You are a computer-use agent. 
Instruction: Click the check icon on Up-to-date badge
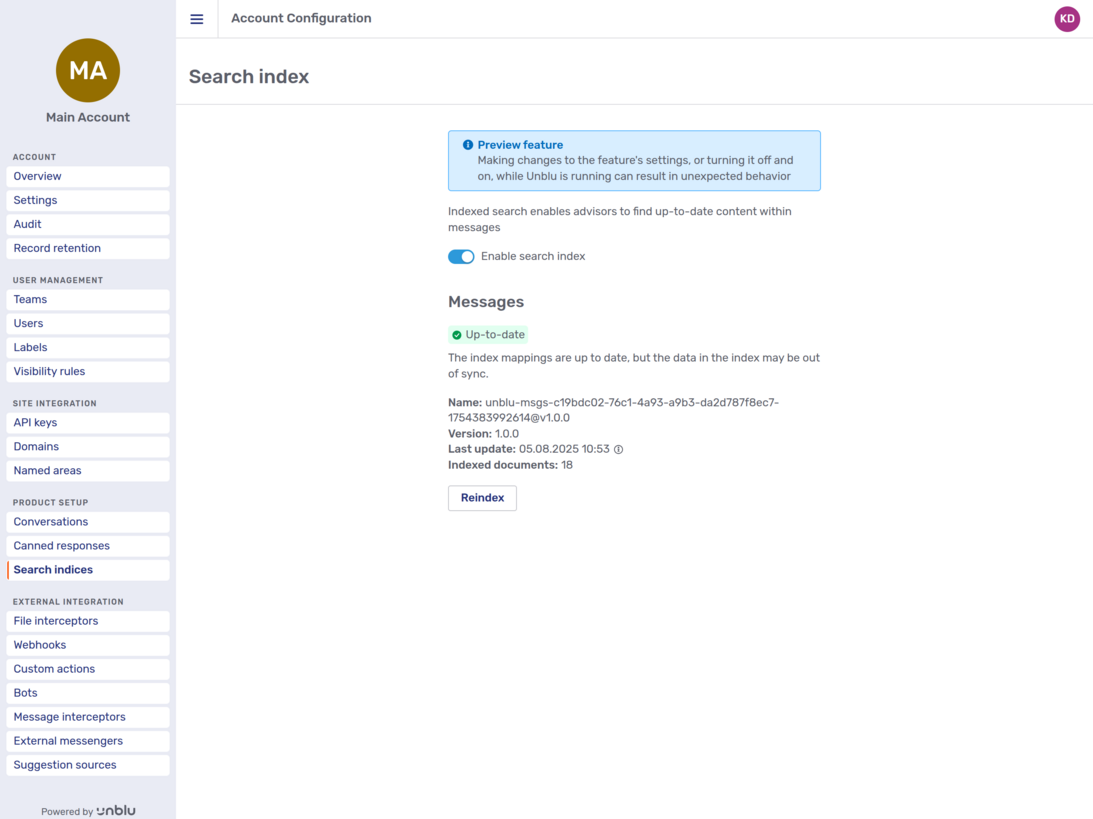point(456,333)
